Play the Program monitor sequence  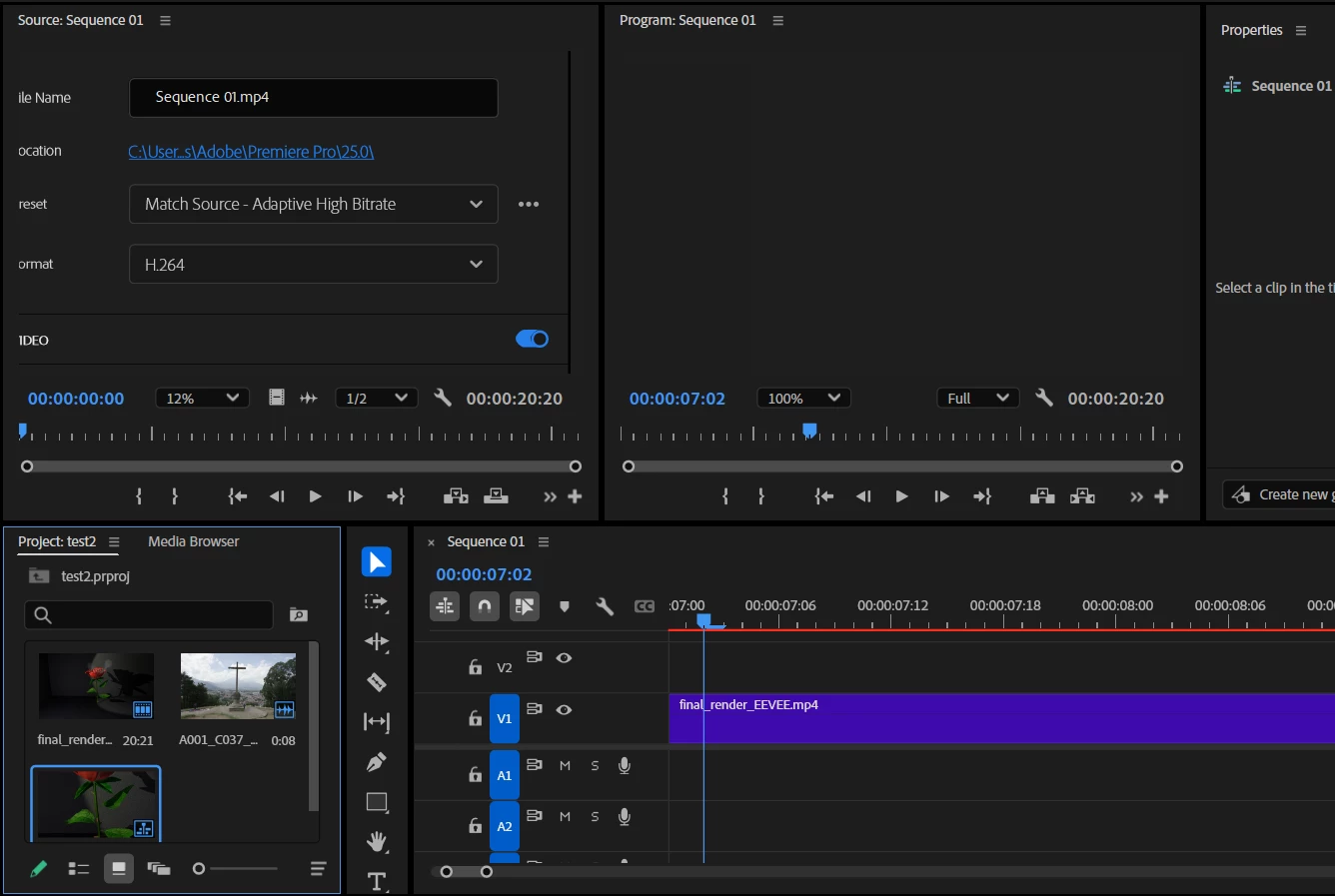pyautogui.click(x=901, y=496)
